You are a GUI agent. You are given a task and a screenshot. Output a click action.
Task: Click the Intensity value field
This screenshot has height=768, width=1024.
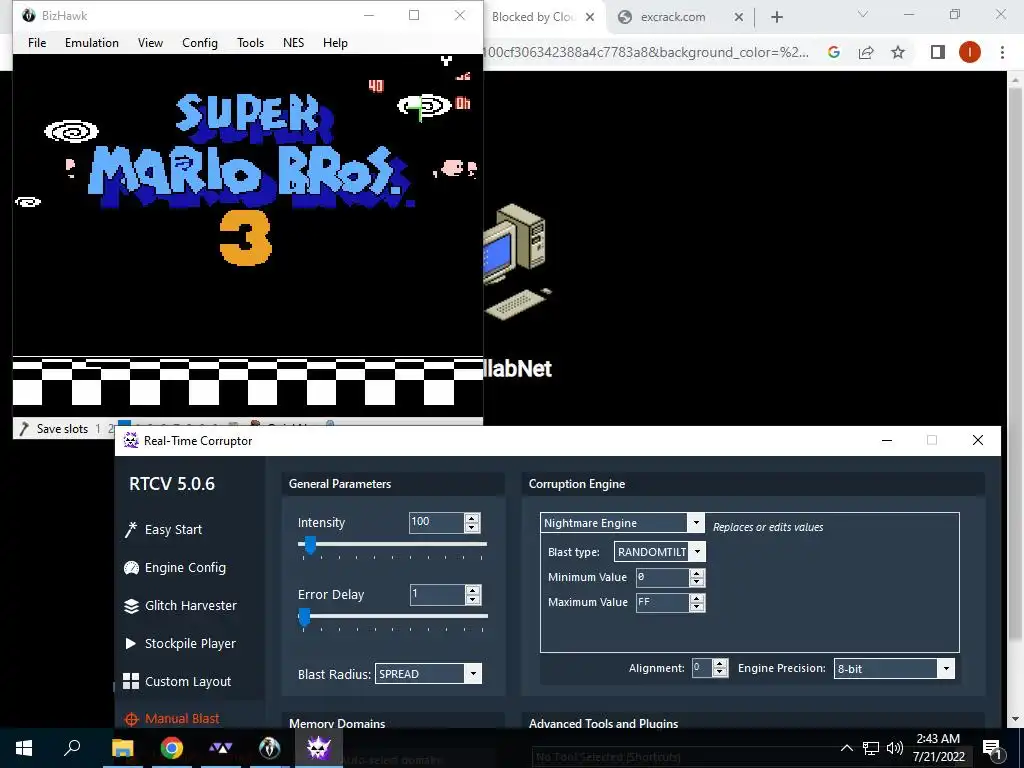point(436,522)
